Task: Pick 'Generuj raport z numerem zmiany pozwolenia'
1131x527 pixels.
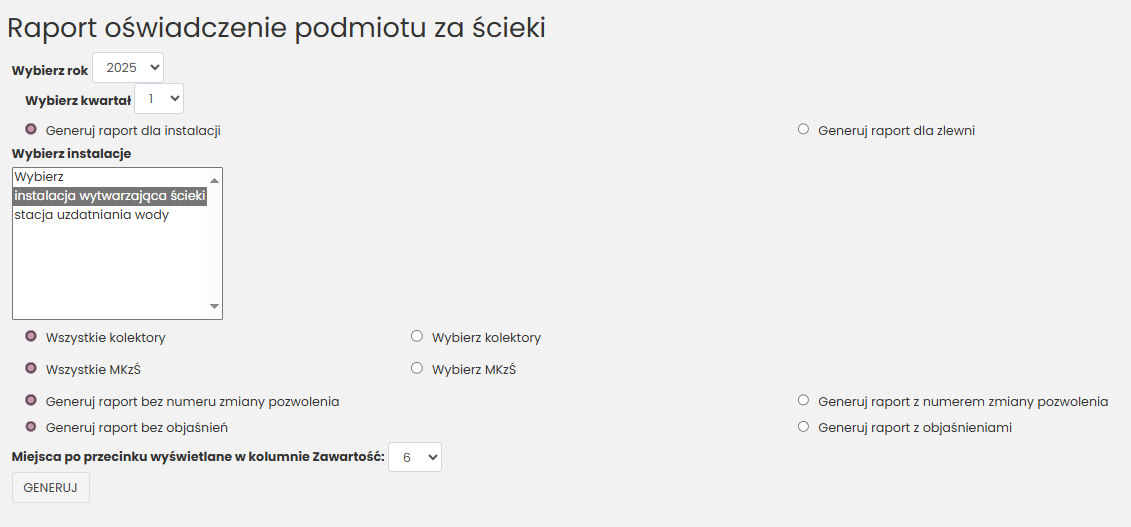Action: (803, 400)
